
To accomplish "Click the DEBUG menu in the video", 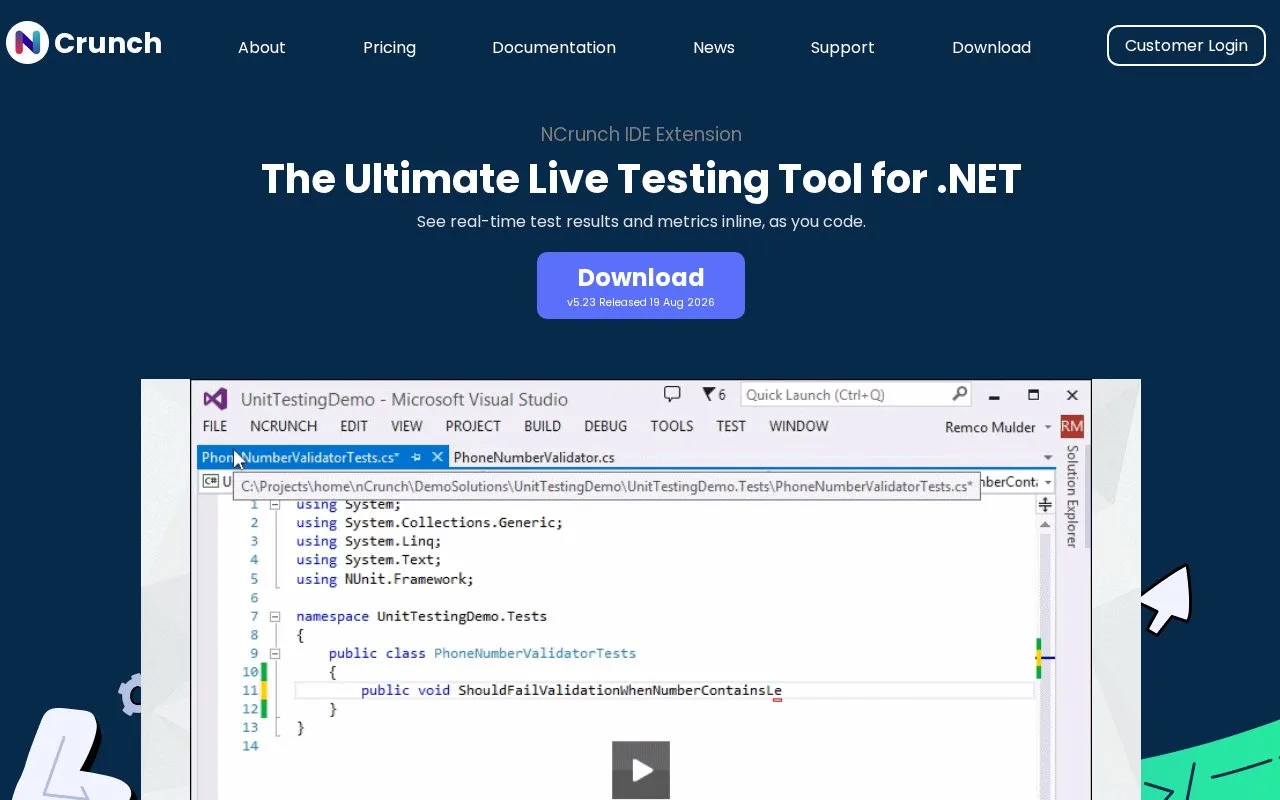I will 606,426.
